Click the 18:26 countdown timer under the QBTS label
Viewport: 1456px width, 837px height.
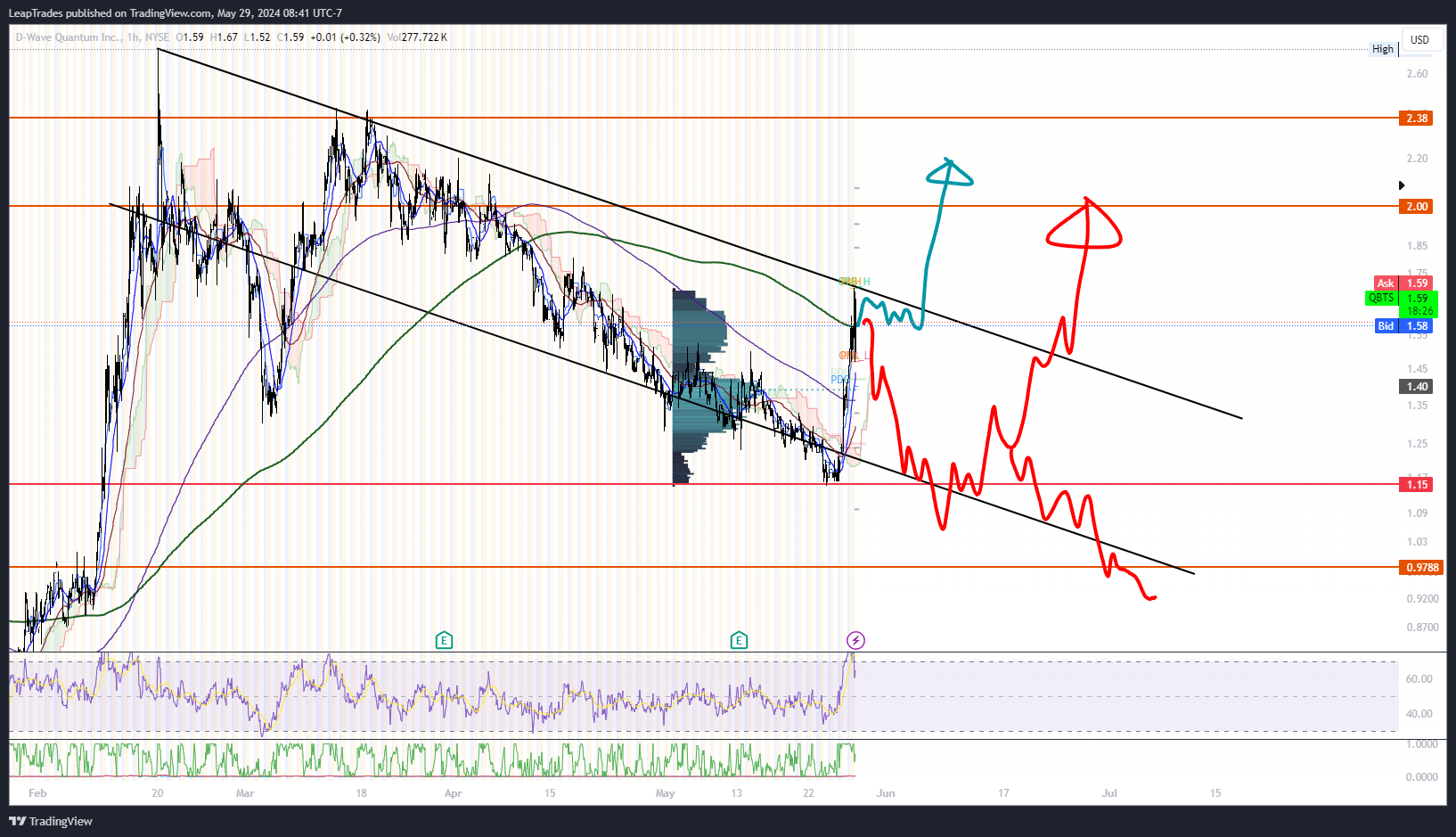(1419, 311)
